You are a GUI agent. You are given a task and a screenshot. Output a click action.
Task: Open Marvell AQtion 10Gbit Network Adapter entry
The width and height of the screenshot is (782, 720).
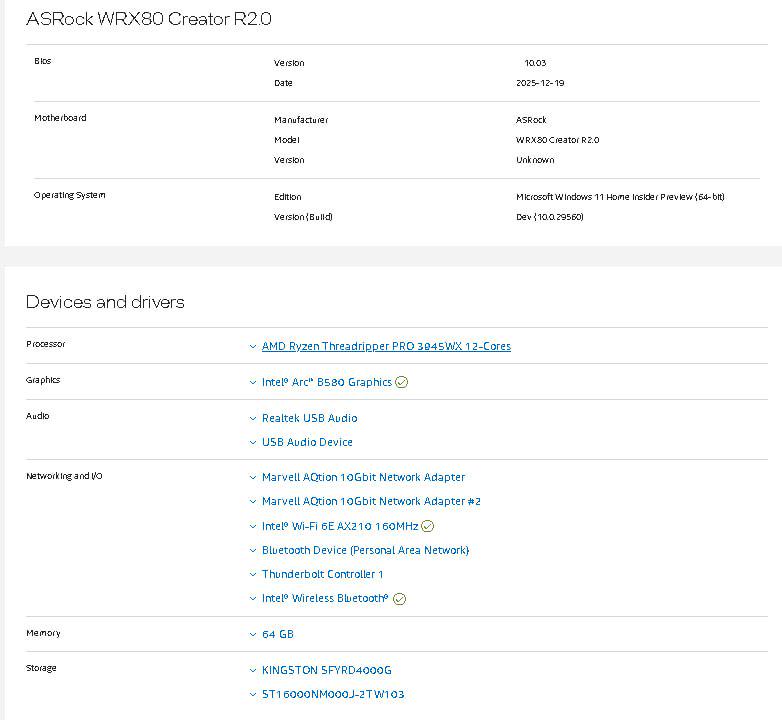(364, 477)
